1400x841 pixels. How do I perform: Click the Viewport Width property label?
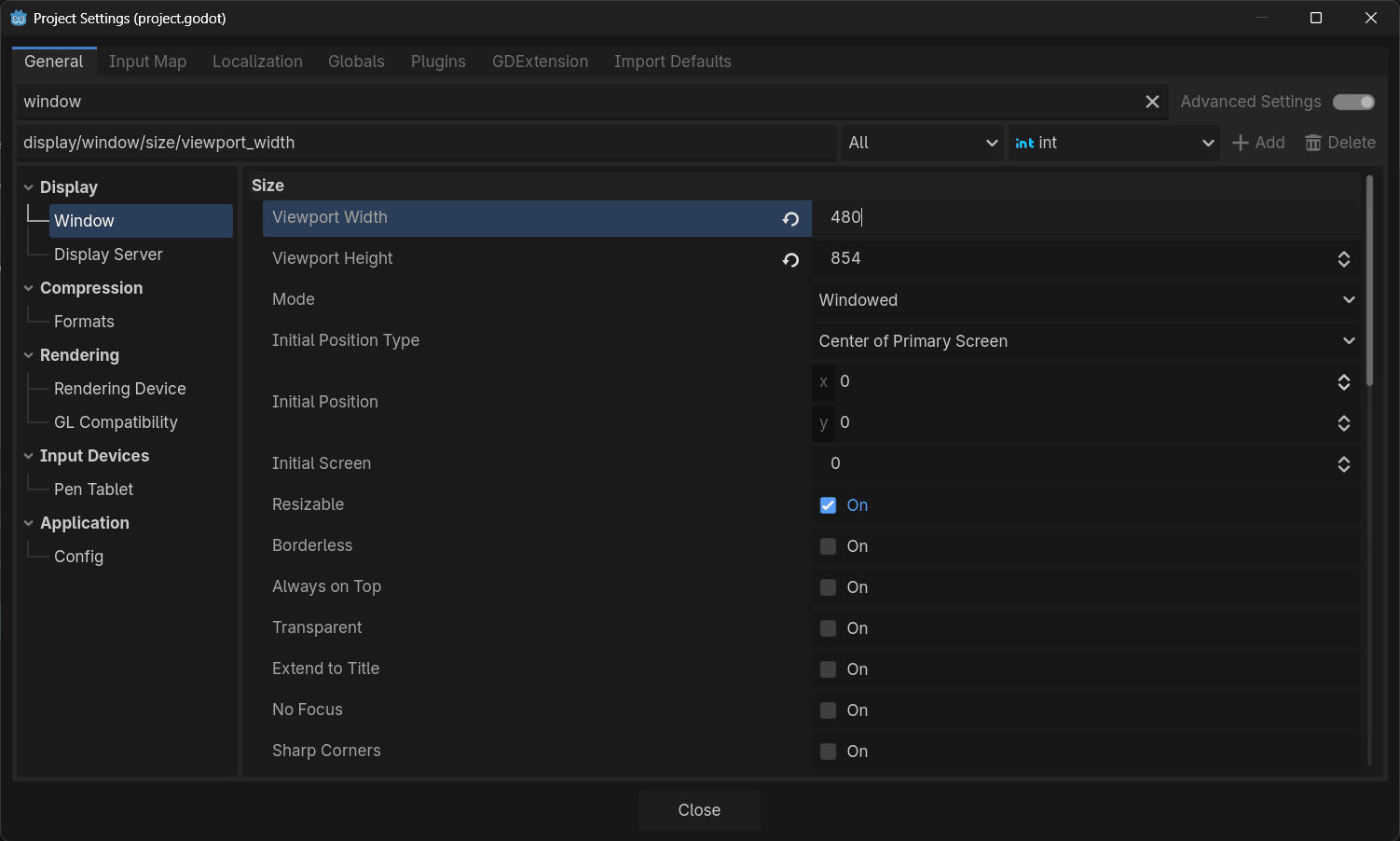[x=330, y=217]
